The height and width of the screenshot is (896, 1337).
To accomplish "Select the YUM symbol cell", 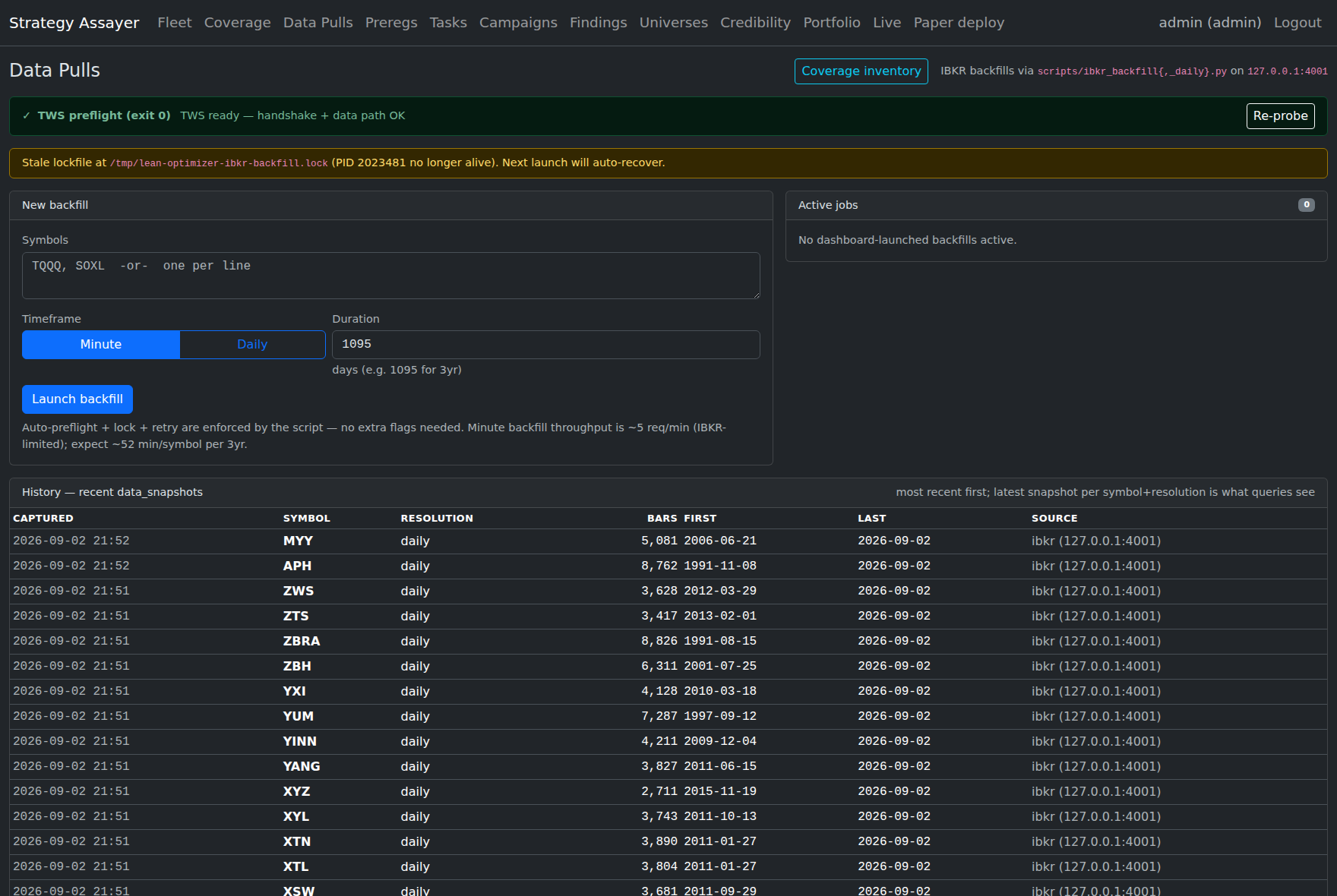I will [x=299, y=717].
